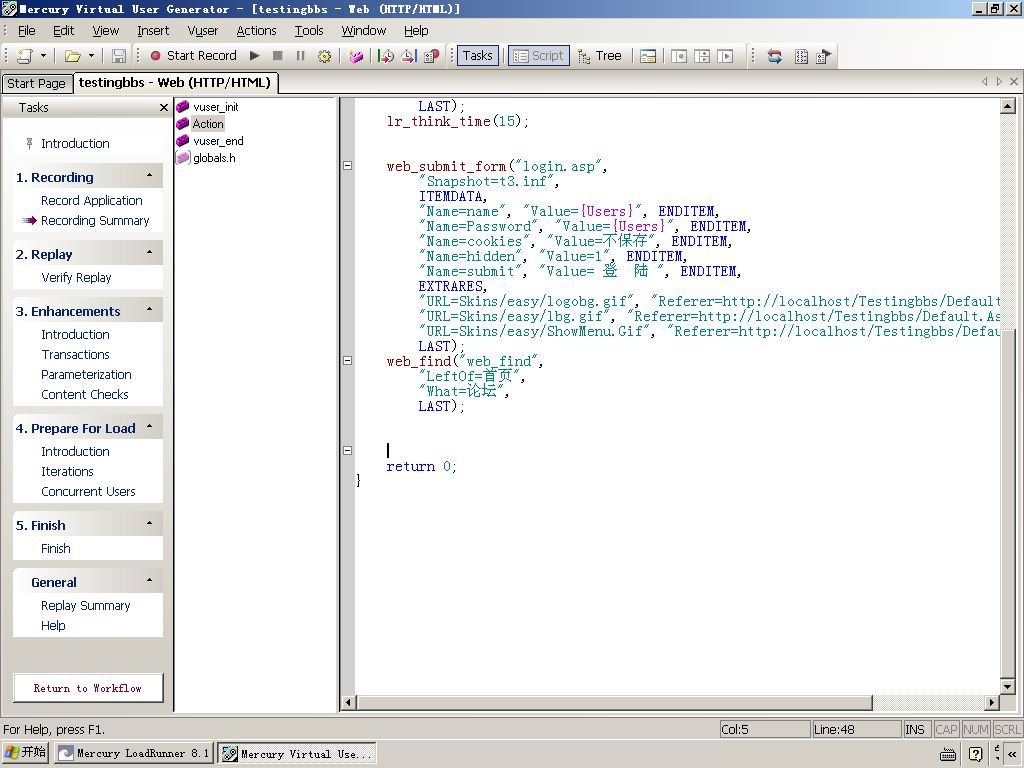Open the New script dropdown arrow
This screenshot has width=1024, height=768.
pyautogui.click(x=43, y=56)
